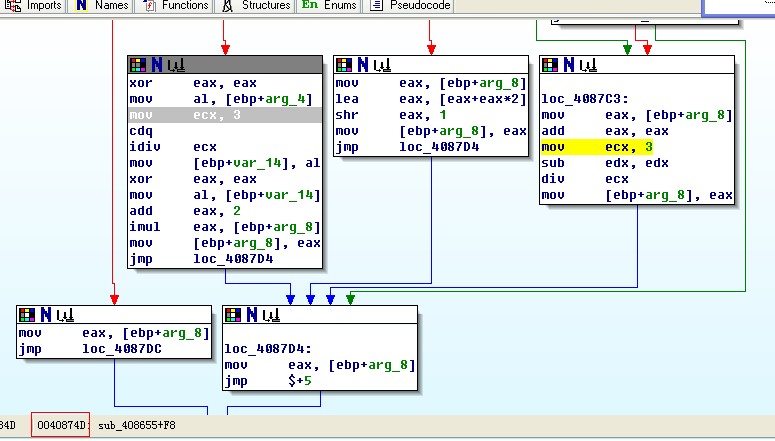Click the graph icon on the loc_4087C3 block
This screenshot has width=775, height=441.
click(x=586, y=65)
